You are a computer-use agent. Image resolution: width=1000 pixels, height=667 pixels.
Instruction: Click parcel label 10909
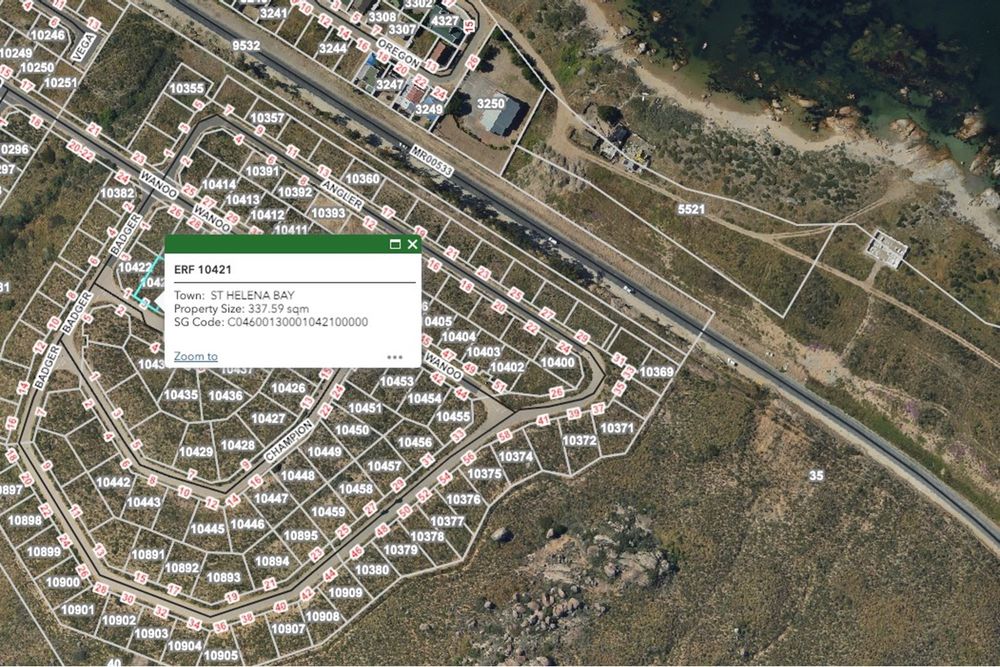(x=346, y=593)
